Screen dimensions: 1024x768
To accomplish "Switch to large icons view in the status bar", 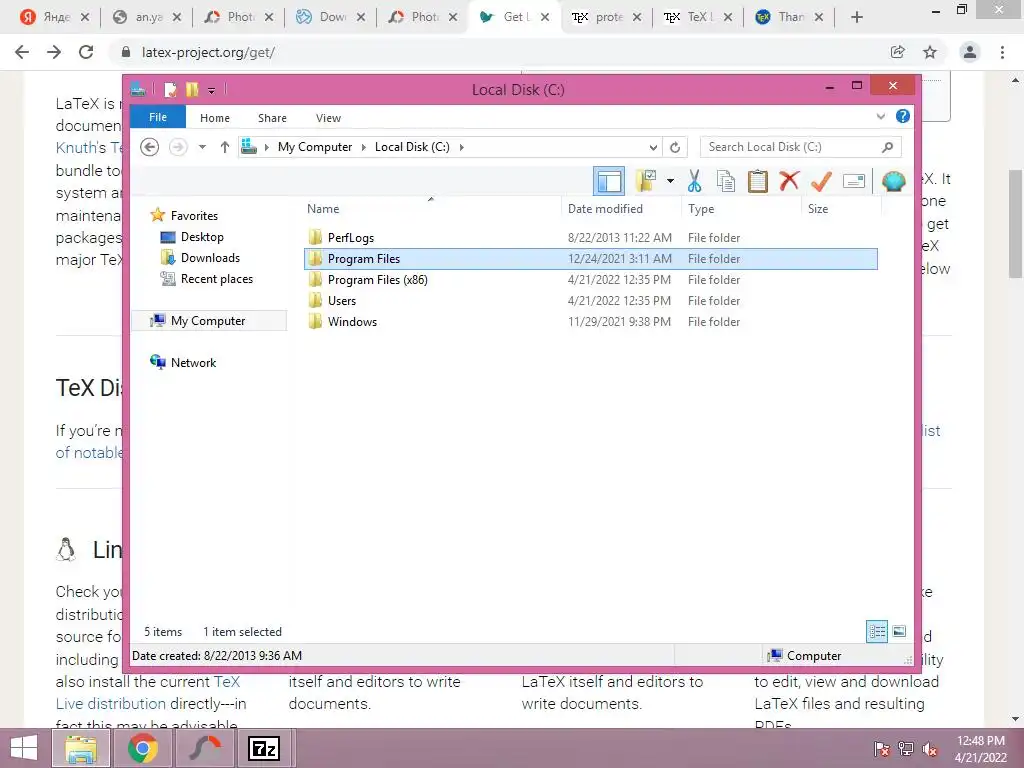I will click(x=899, y=631).
